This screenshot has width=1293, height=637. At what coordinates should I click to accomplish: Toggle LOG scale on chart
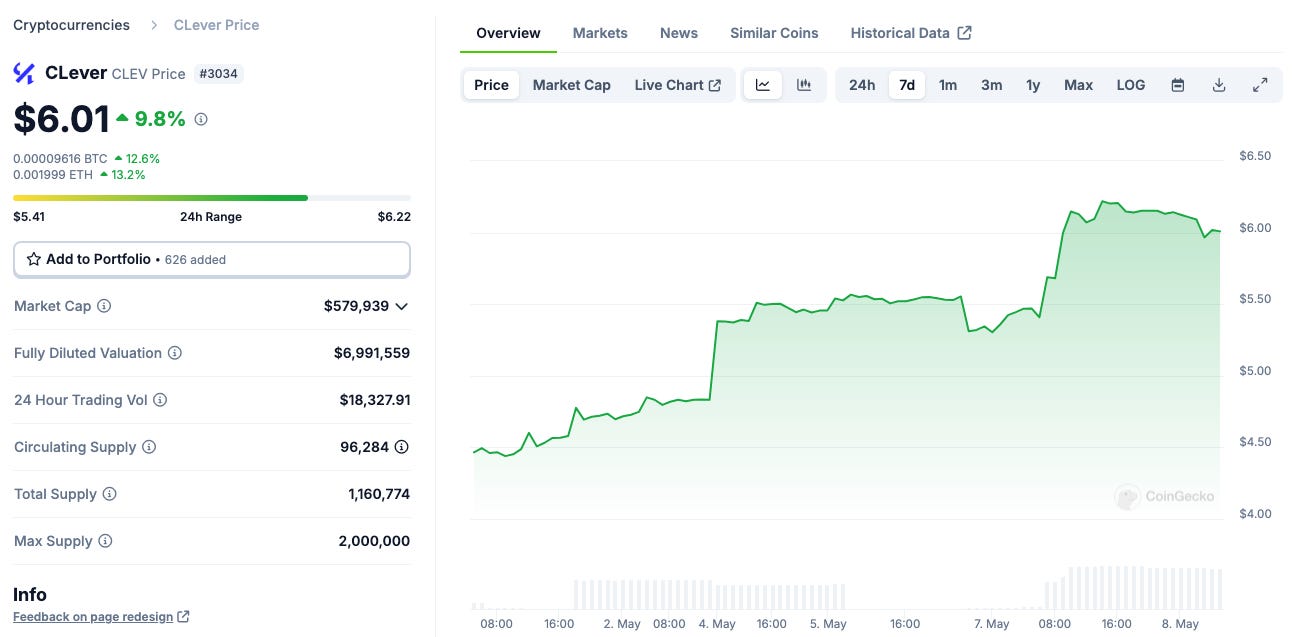click(x=1131, y=85)
